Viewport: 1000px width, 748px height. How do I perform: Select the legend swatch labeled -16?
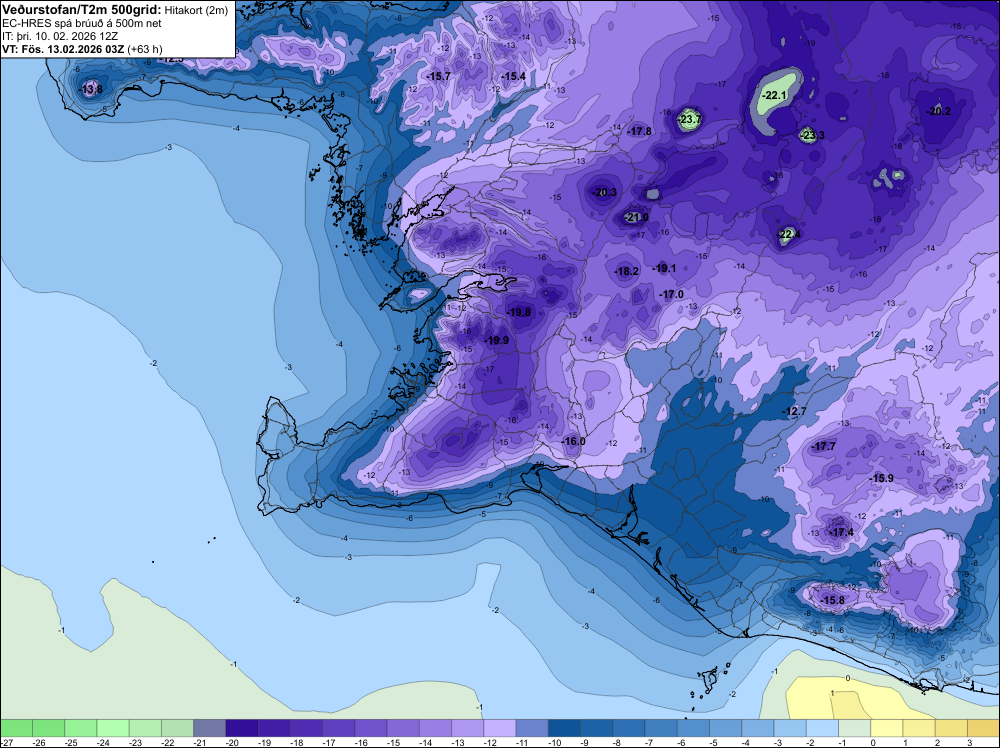coord(371,728)
